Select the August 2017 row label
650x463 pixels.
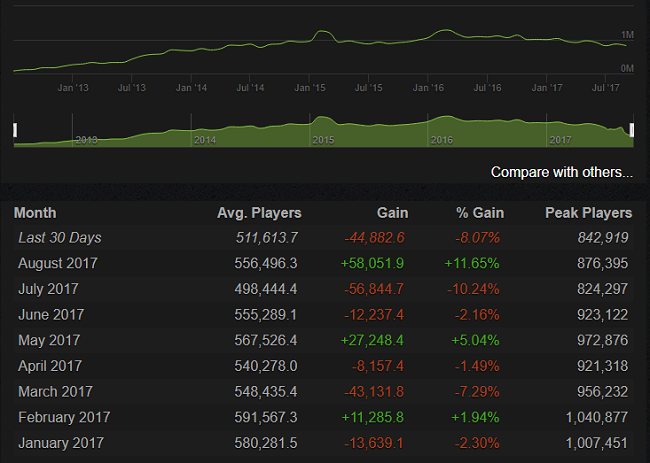pos(58,263)
